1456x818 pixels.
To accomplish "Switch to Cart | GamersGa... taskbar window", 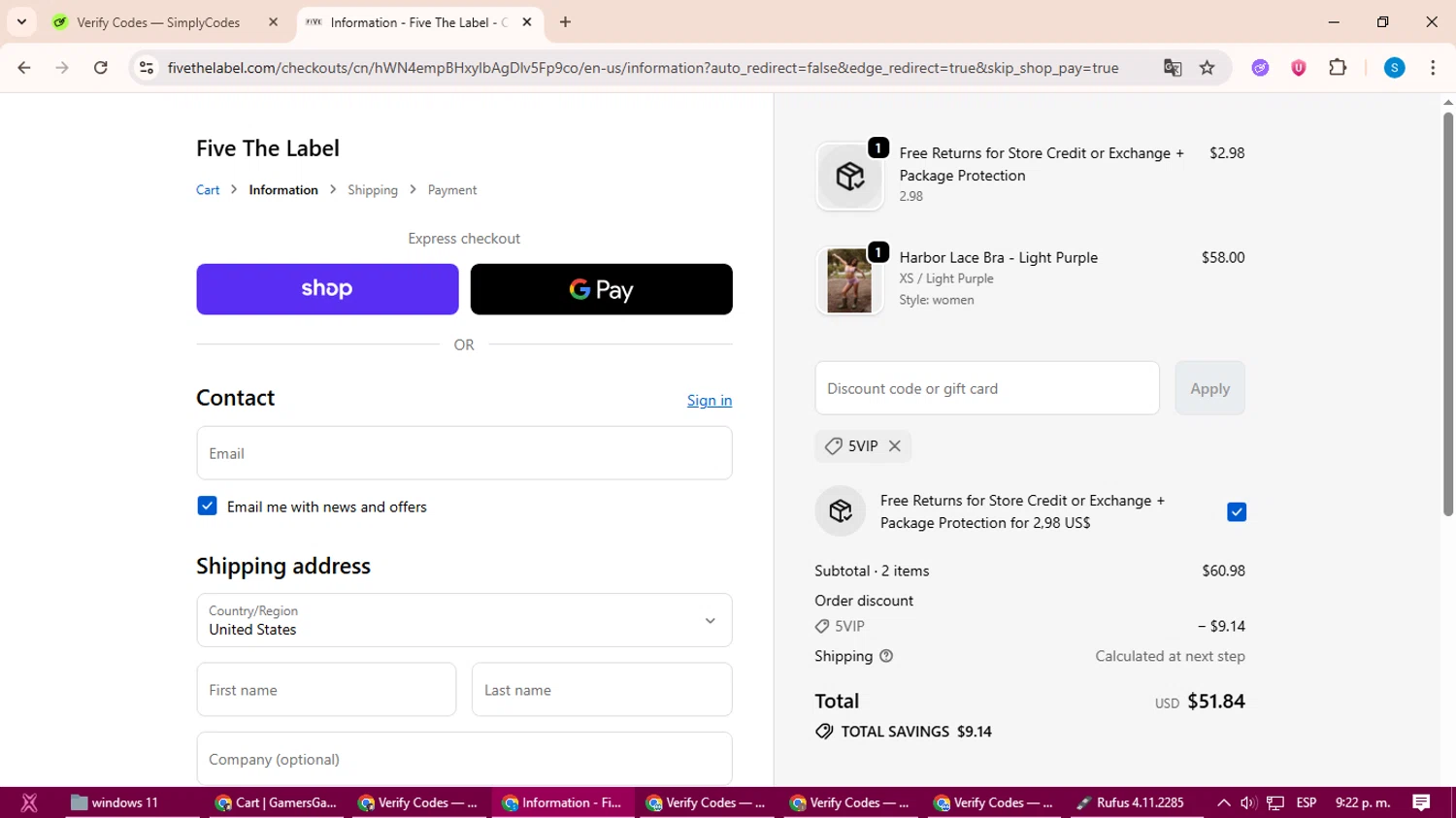I will coord(277,802).
